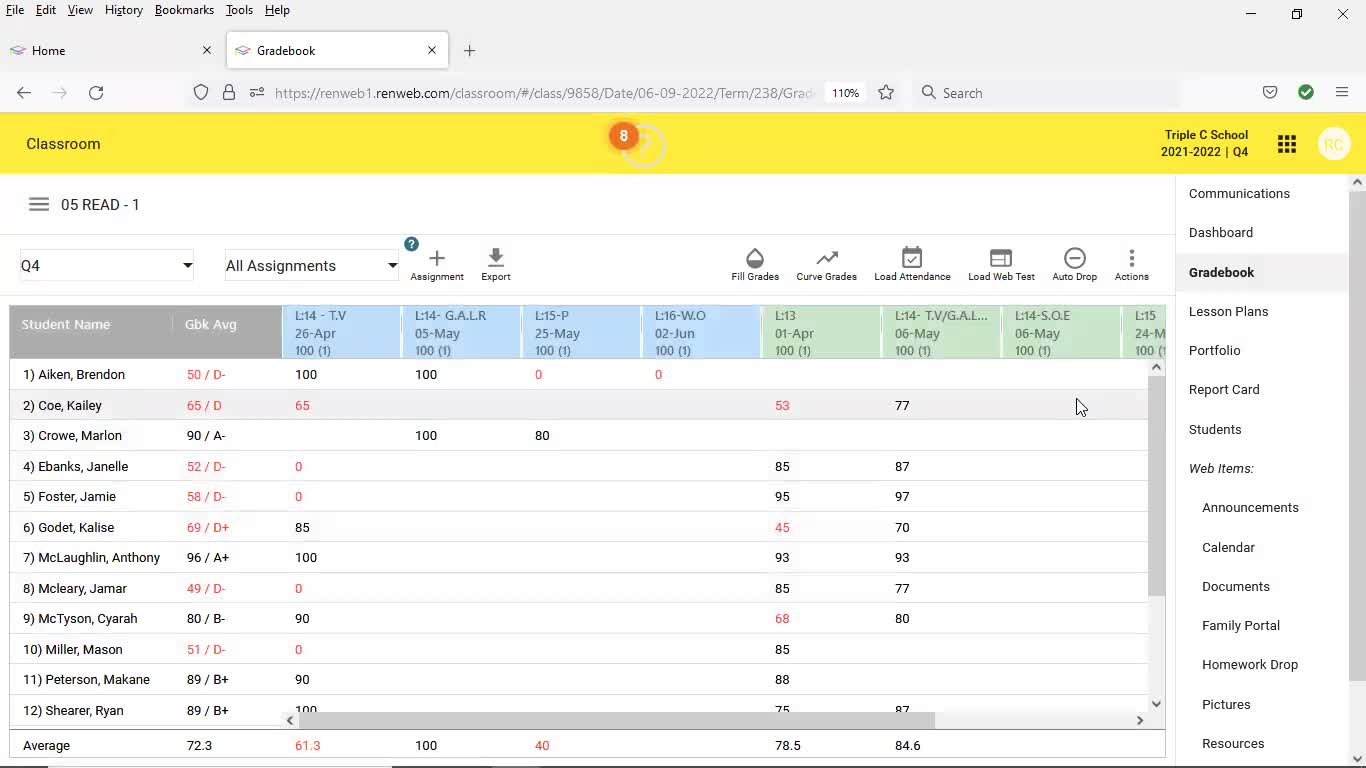The width and height of the screenshot is (1366, 768).
Task: Open Homework Drop under Web Items
Action: click(1250, 665)
